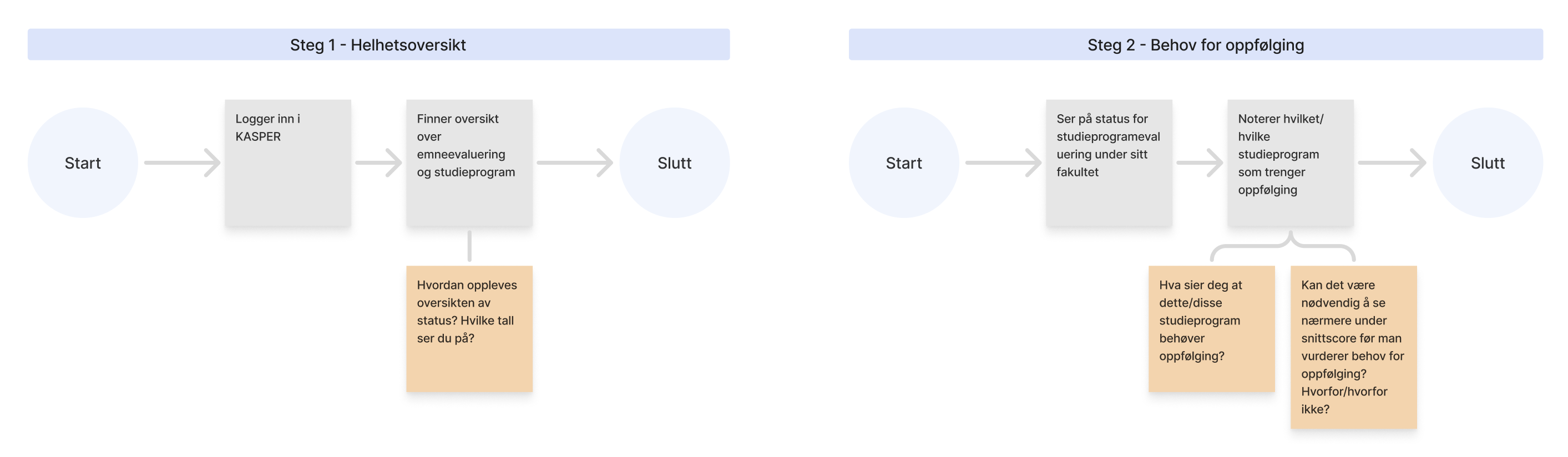1568x457 pixels.
Task: Select the 'Steg 2 - Behov for oppfølging' header banner
Action: click(x=1195, y=44)
